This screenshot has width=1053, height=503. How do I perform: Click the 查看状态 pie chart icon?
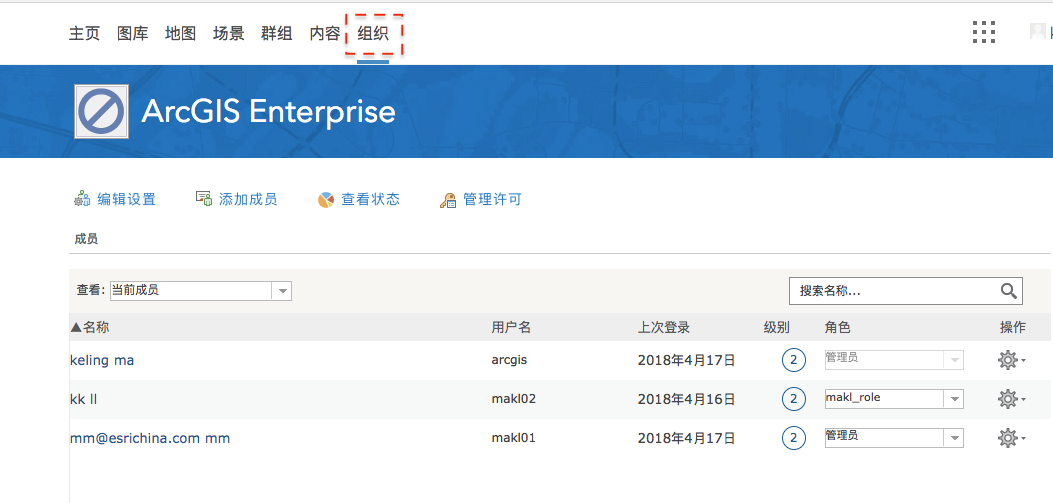[326, 199]
